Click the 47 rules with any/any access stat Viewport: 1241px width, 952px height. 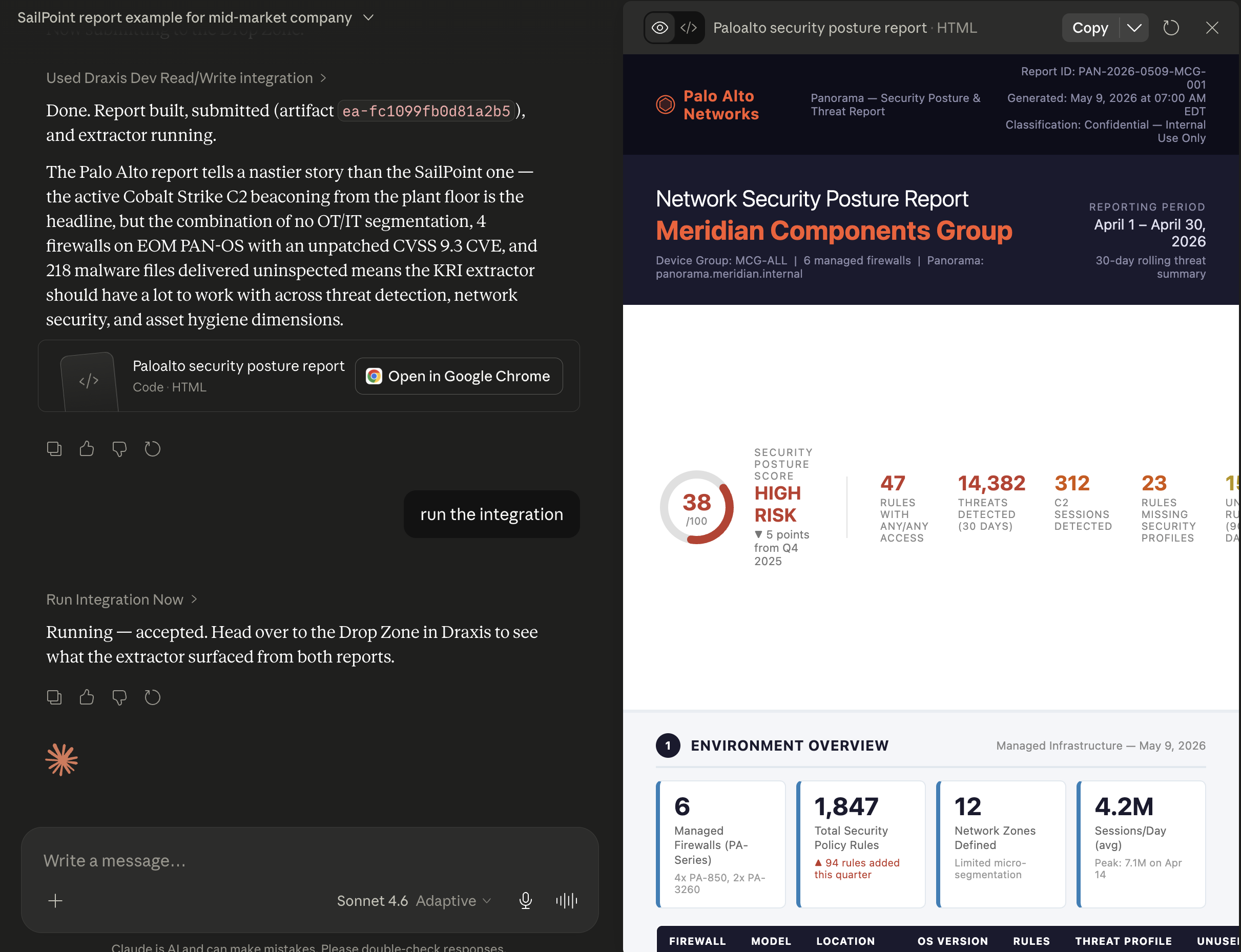pos(903,508)
